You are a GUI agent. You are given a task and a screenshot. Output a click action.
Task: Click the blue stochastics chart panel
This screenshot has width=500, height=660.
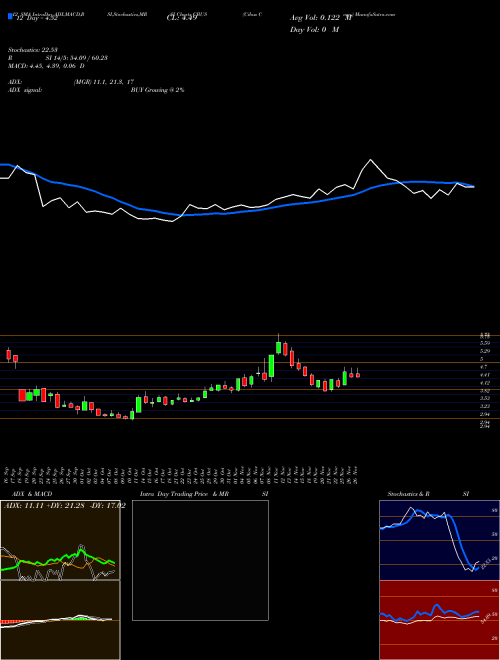tap(439, 540)
